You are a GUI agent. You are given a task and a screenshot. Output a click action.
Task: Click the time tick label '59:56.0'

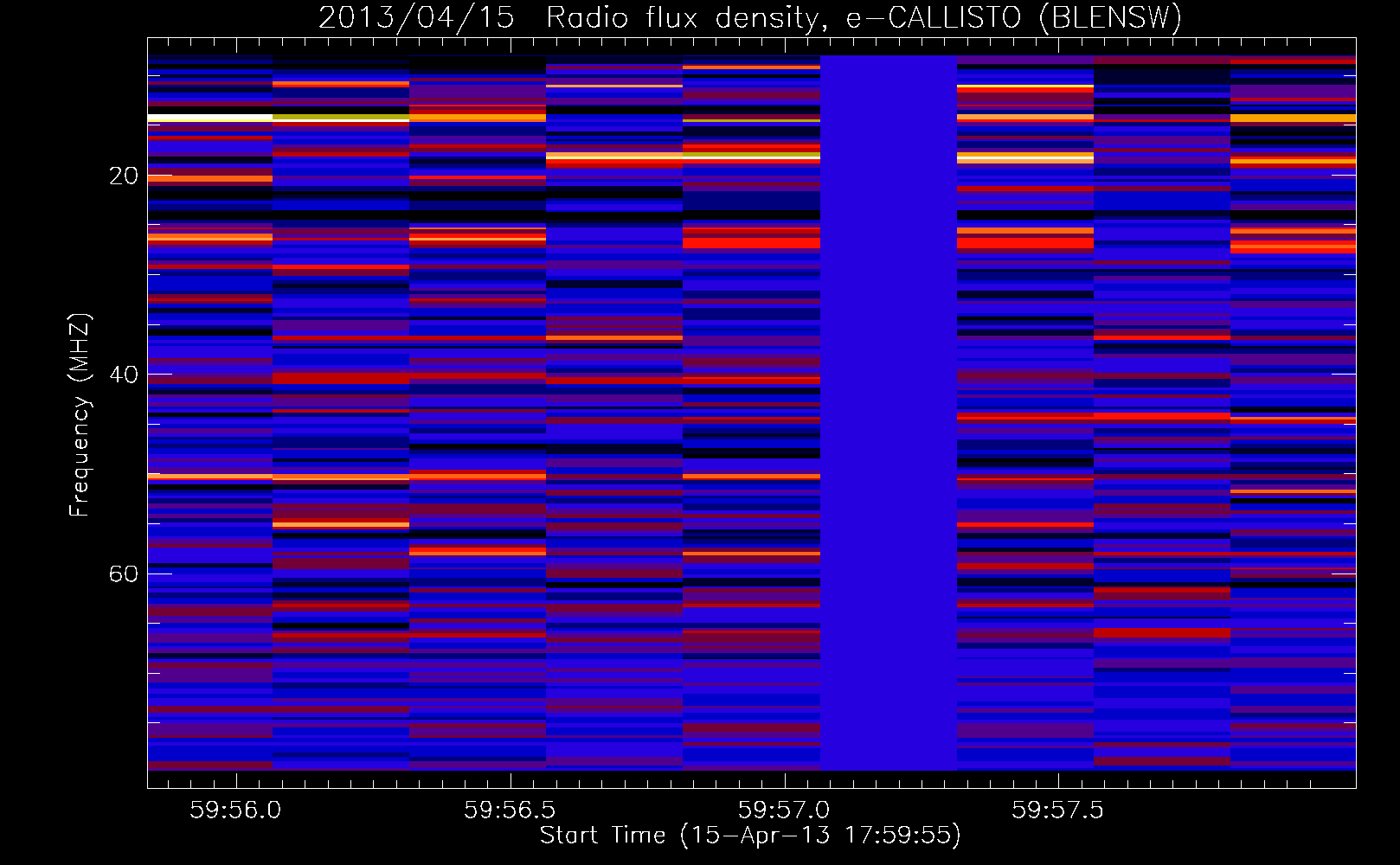(235, 810)
